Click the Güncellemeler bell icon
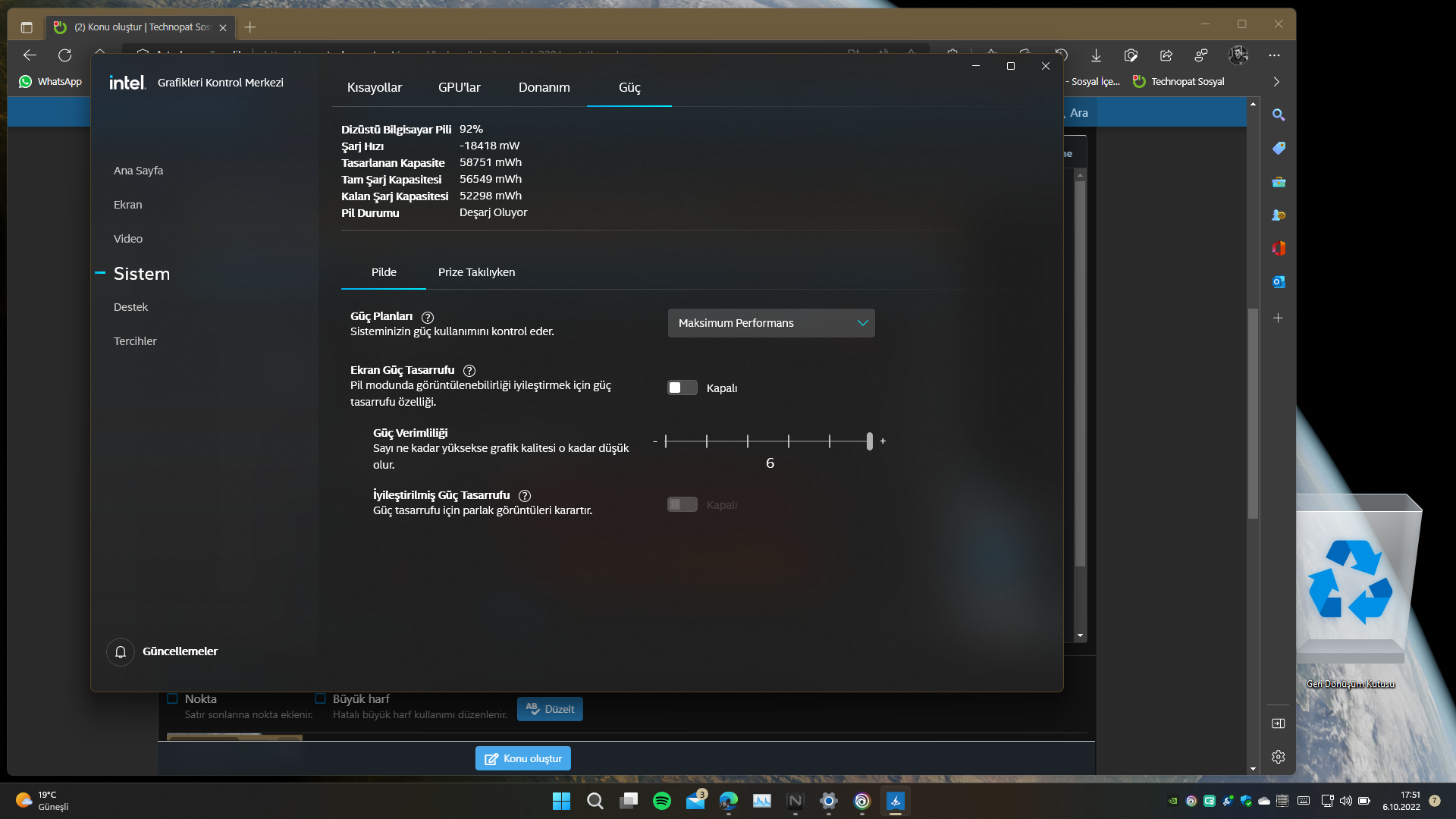Screen dimensions: 1456x819 point(121,652)
